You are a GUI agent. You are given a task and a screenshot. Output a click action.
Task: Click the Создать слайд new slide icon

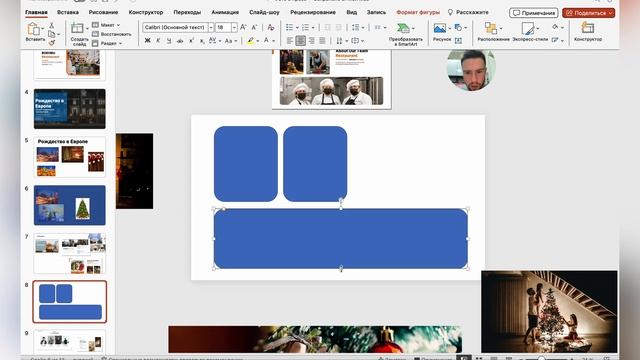(77, 28)
